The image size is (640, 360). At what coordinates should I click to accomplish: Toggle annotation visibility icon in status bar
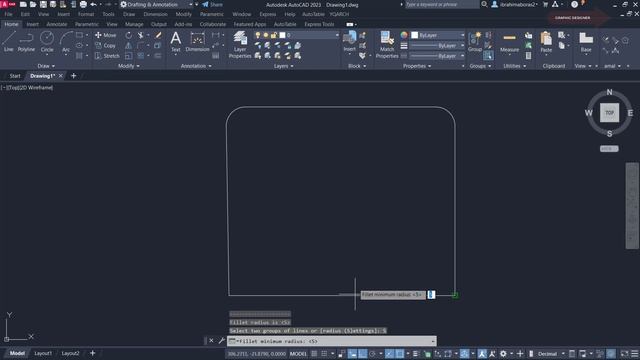[482, 353]
